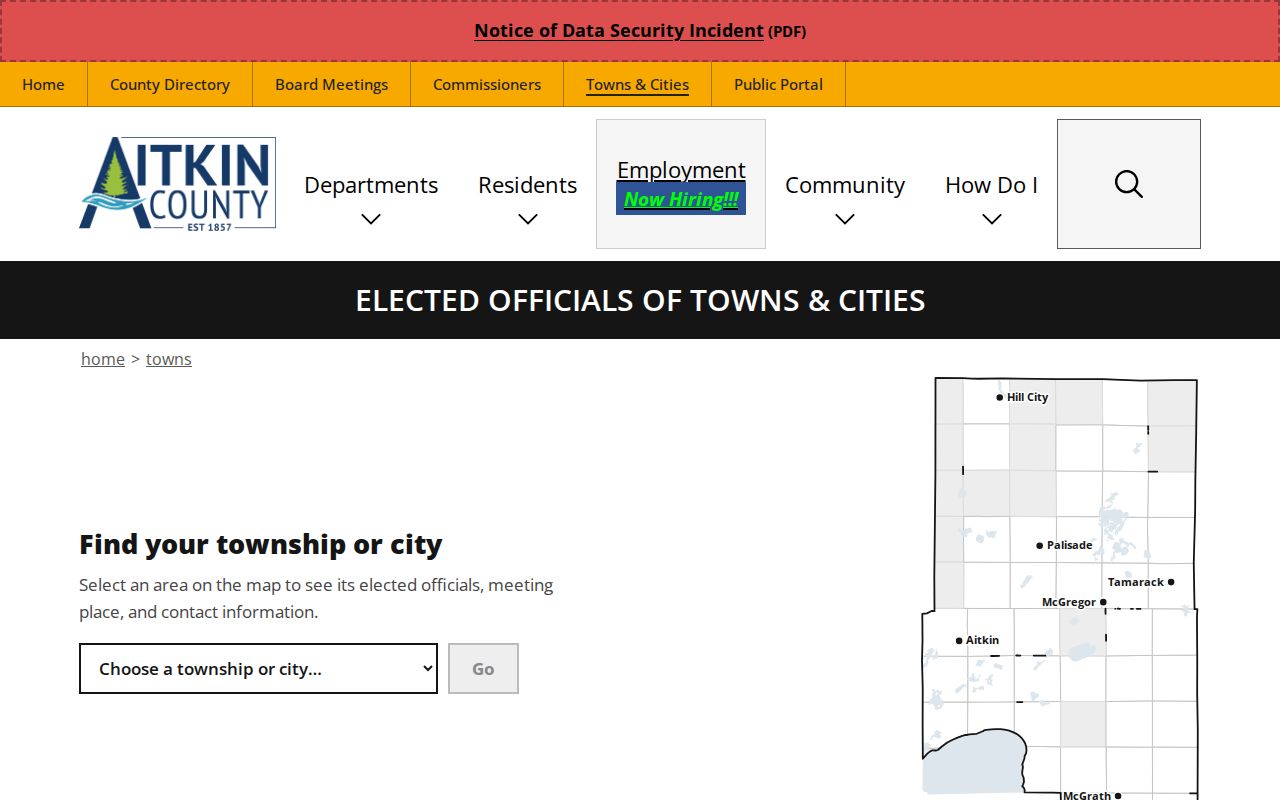The height and width of the screenshot is (800, 1280).
Task: Open County Directory menu item
Action: (x=170, y=84)
